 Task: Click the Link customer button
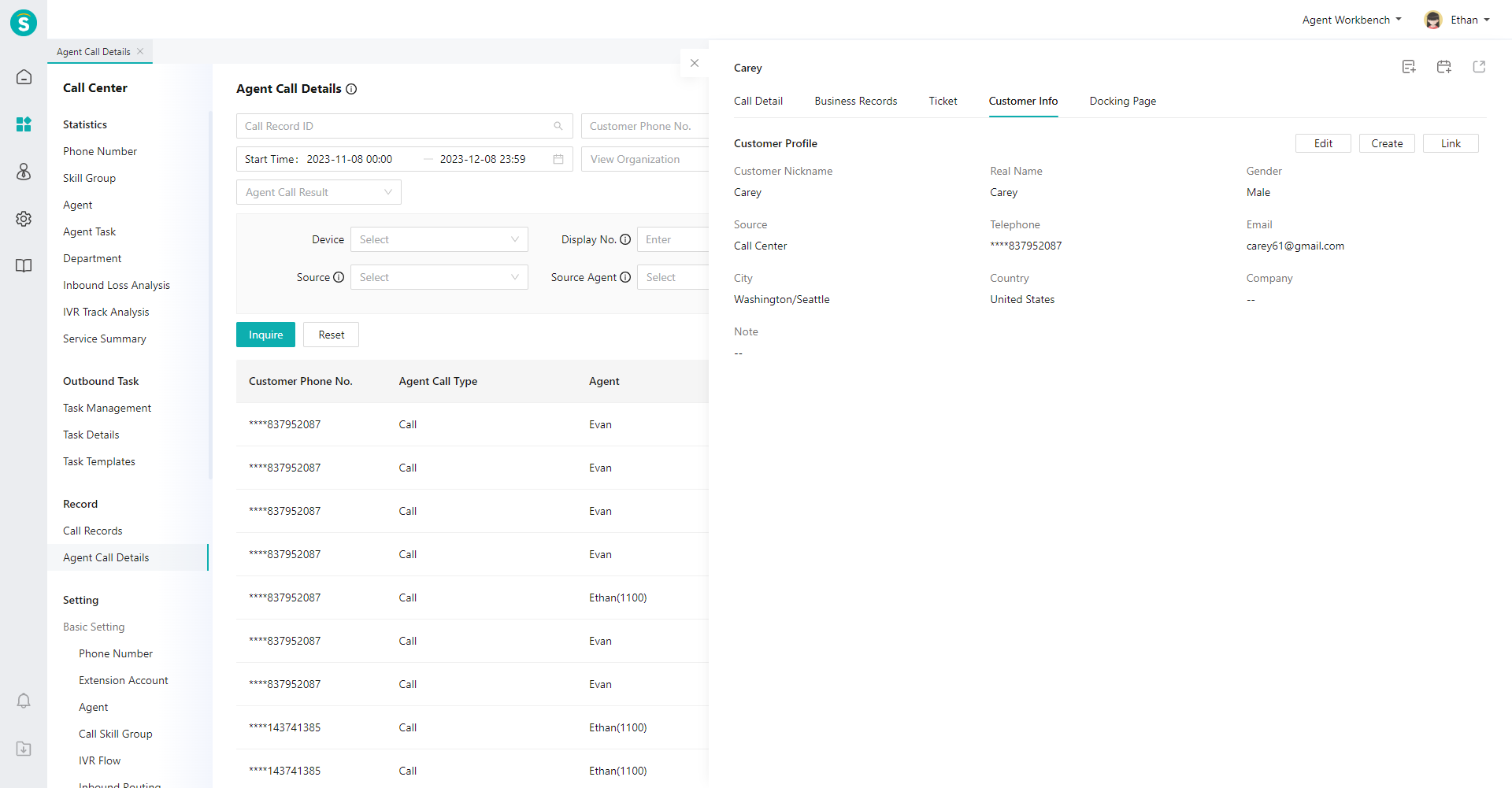(1451, 143)
